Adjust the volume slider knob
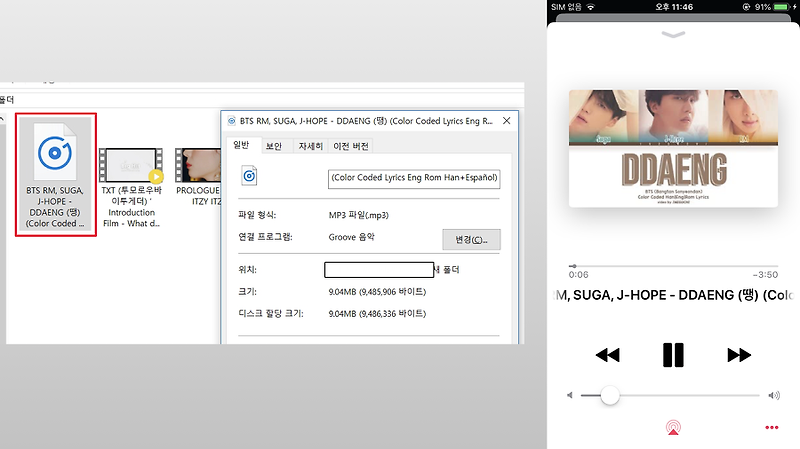The width and height of the screenshot is (800, 449). pyautogui.click(x=610, y=395)
